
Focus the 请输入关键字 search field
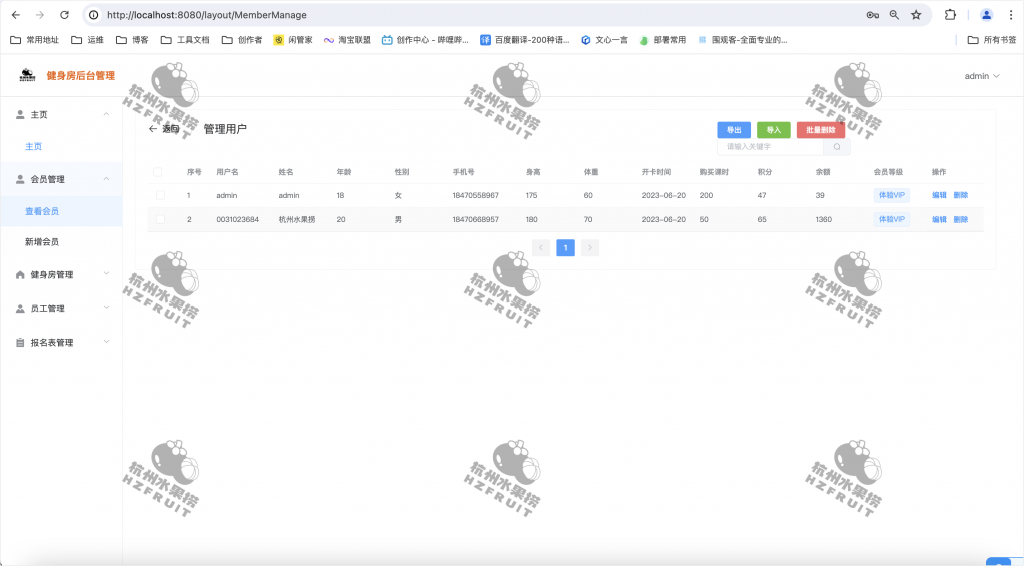(x=771, y=147)
